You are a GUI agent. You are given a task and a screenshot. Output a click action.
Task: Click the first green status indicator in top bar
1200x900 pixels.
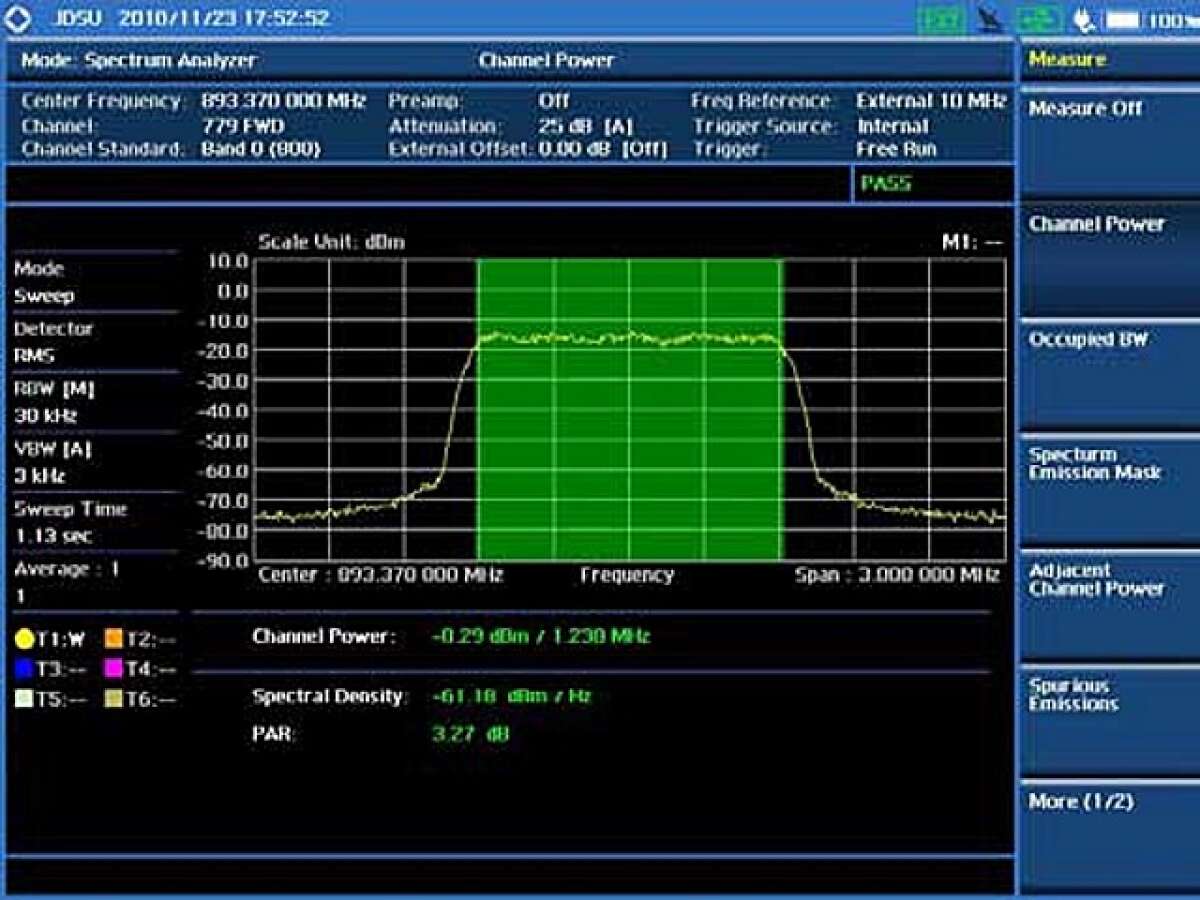(940, 19)
